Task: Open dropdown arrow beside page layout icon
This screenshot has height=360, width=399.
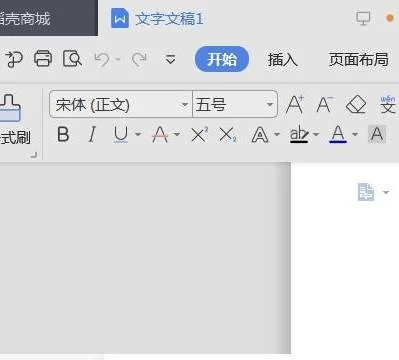Action: tap(386, 192)
